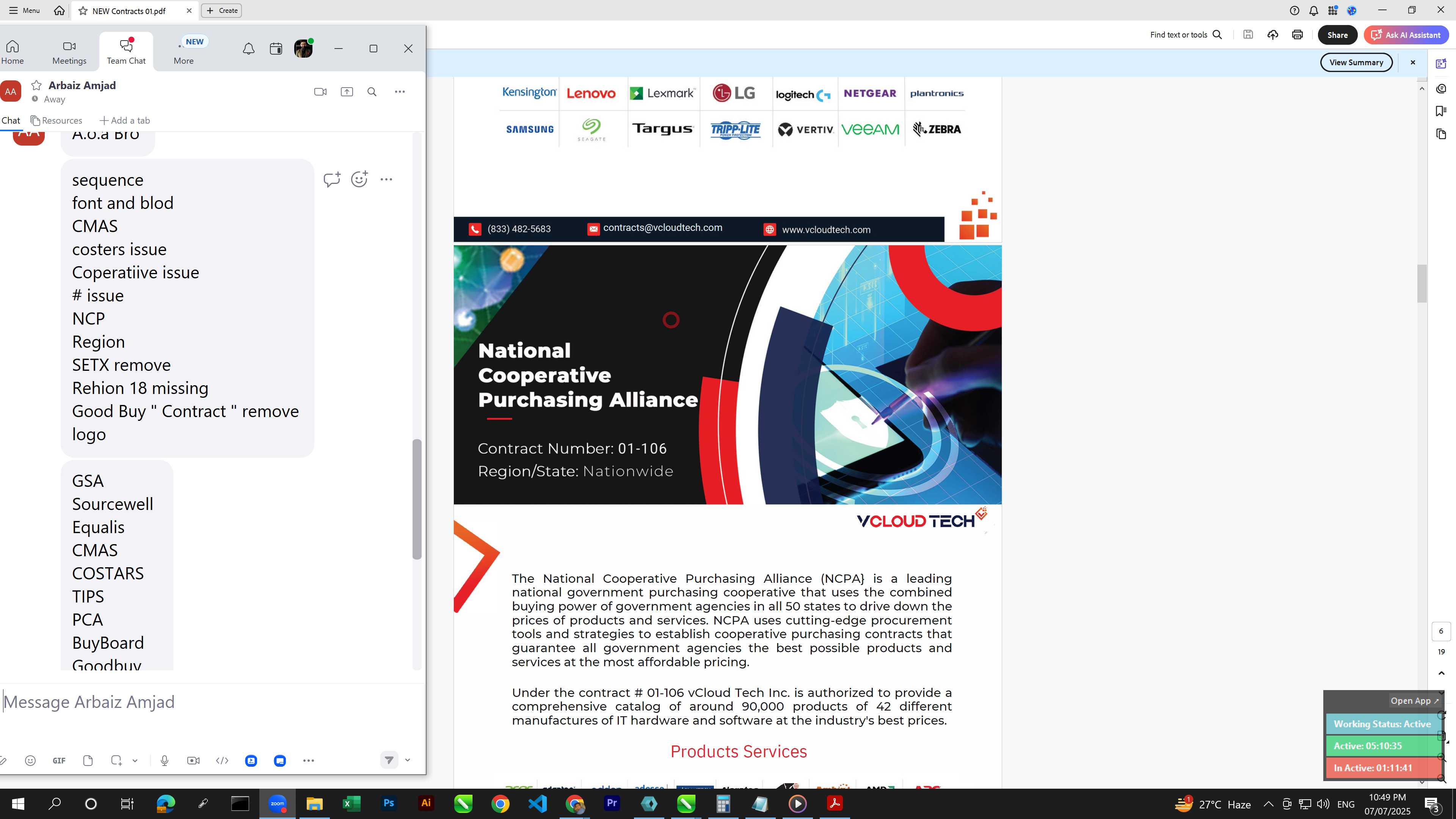Click Add a tab in chat
Viewport: 1456px width, 819px height.
coord(125,121)
